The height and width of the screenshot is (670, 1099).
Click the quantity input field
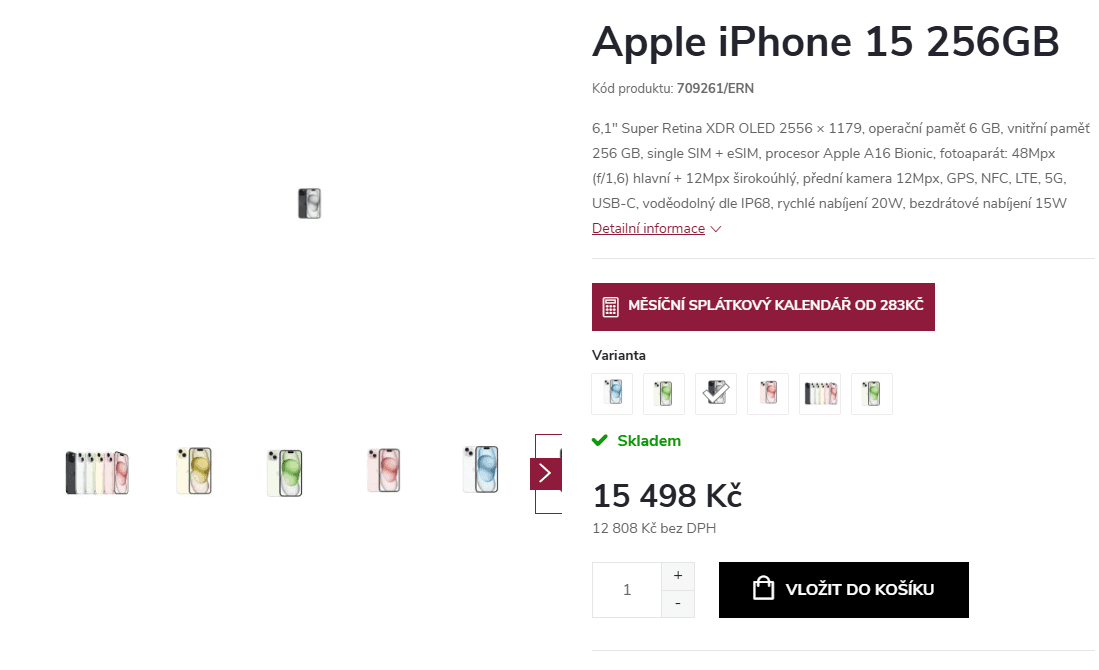(627, 589)
